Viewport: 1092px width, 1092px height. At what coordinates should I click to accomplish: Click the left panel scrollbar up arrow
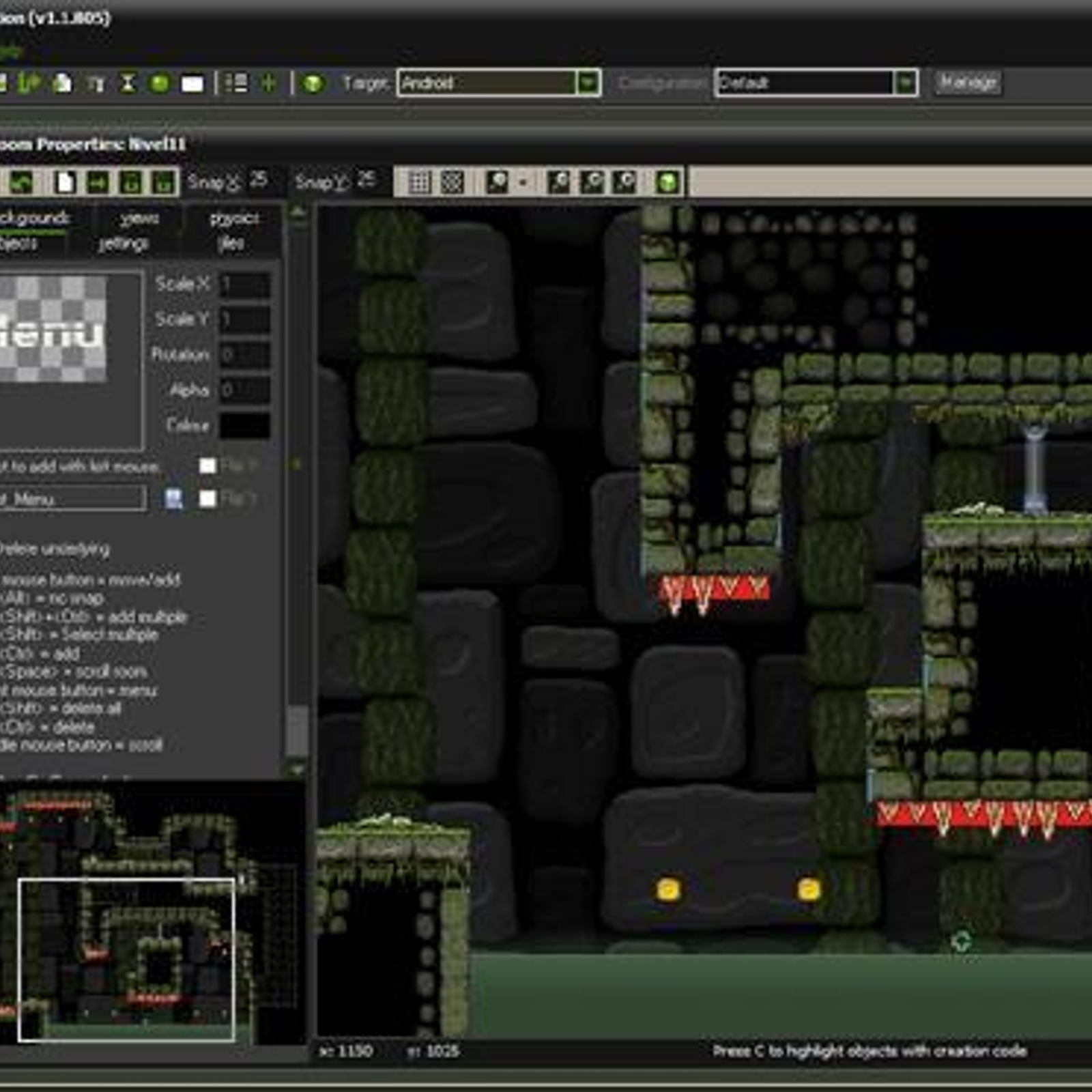click(x=298, y=212)
